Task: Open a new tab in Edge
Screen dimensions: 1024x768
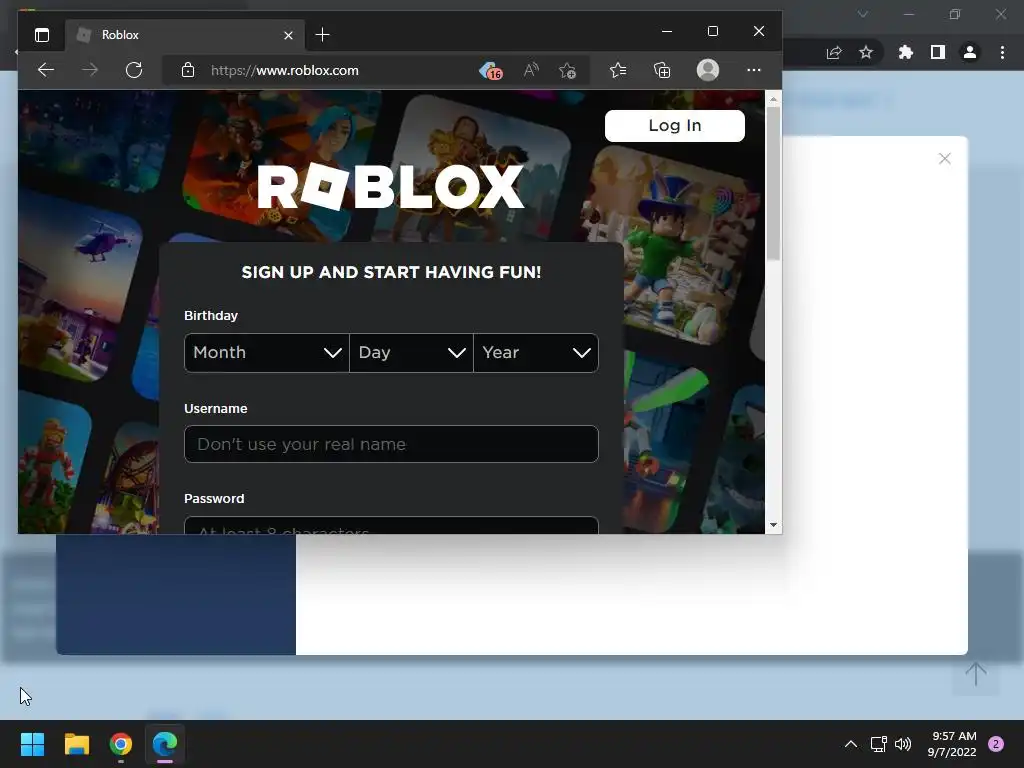Action: click(x=322, y=35)
